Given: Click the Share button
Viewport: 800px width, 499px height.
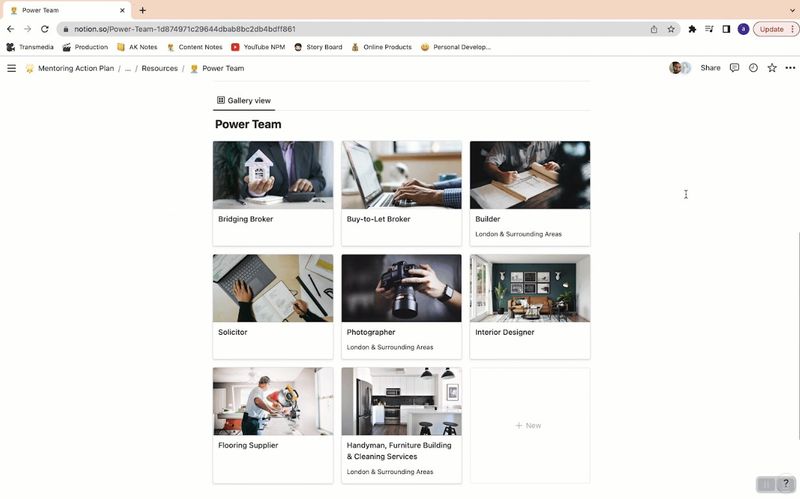Looking at the screenshot, I should click(710, 68).
